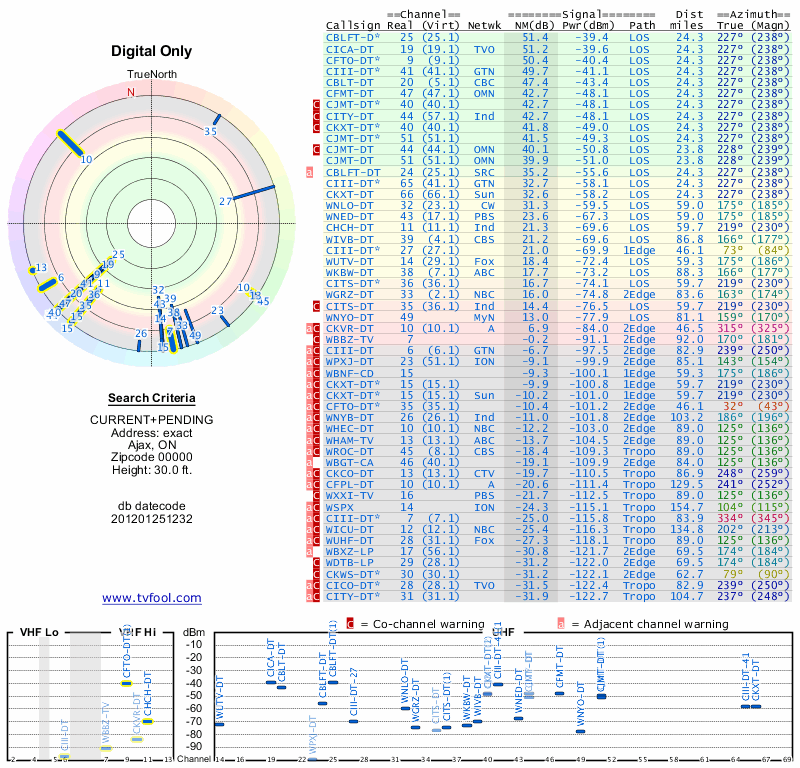800x768 pixels.
Task: Select the channel 35 marker on radar plot
Action: point(214,121)
